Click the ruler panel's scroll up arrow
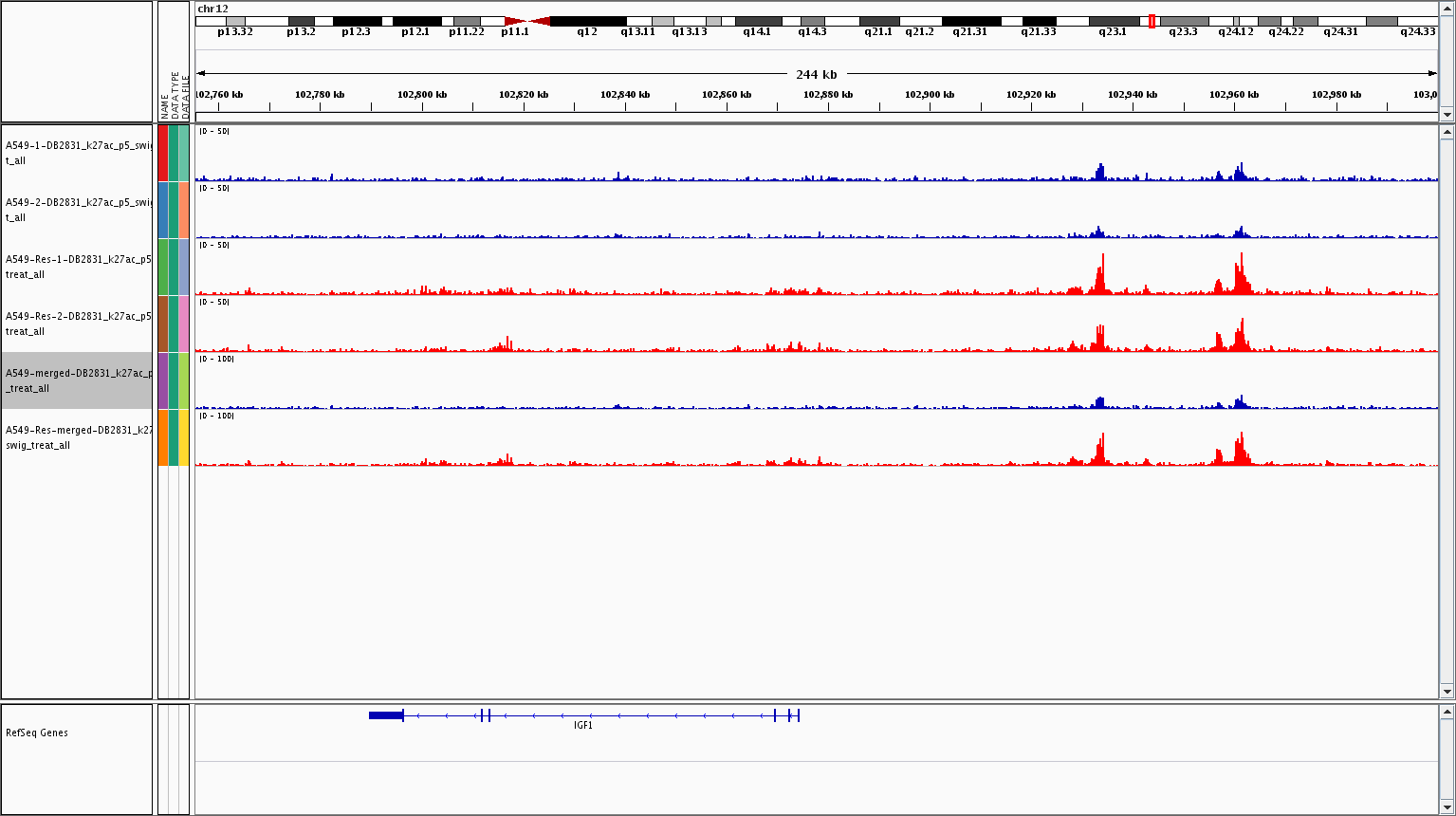The width and height of the screenshot is (1456, 816). [x=1447, y=9]
